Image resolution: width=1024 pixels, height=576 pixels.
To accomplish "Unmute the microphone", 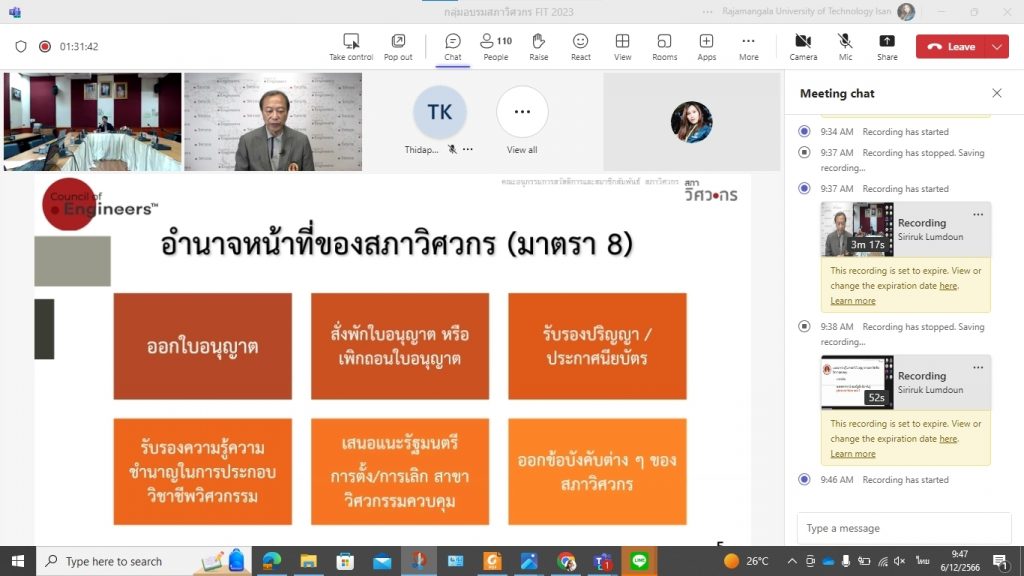I will pos(845,46).
